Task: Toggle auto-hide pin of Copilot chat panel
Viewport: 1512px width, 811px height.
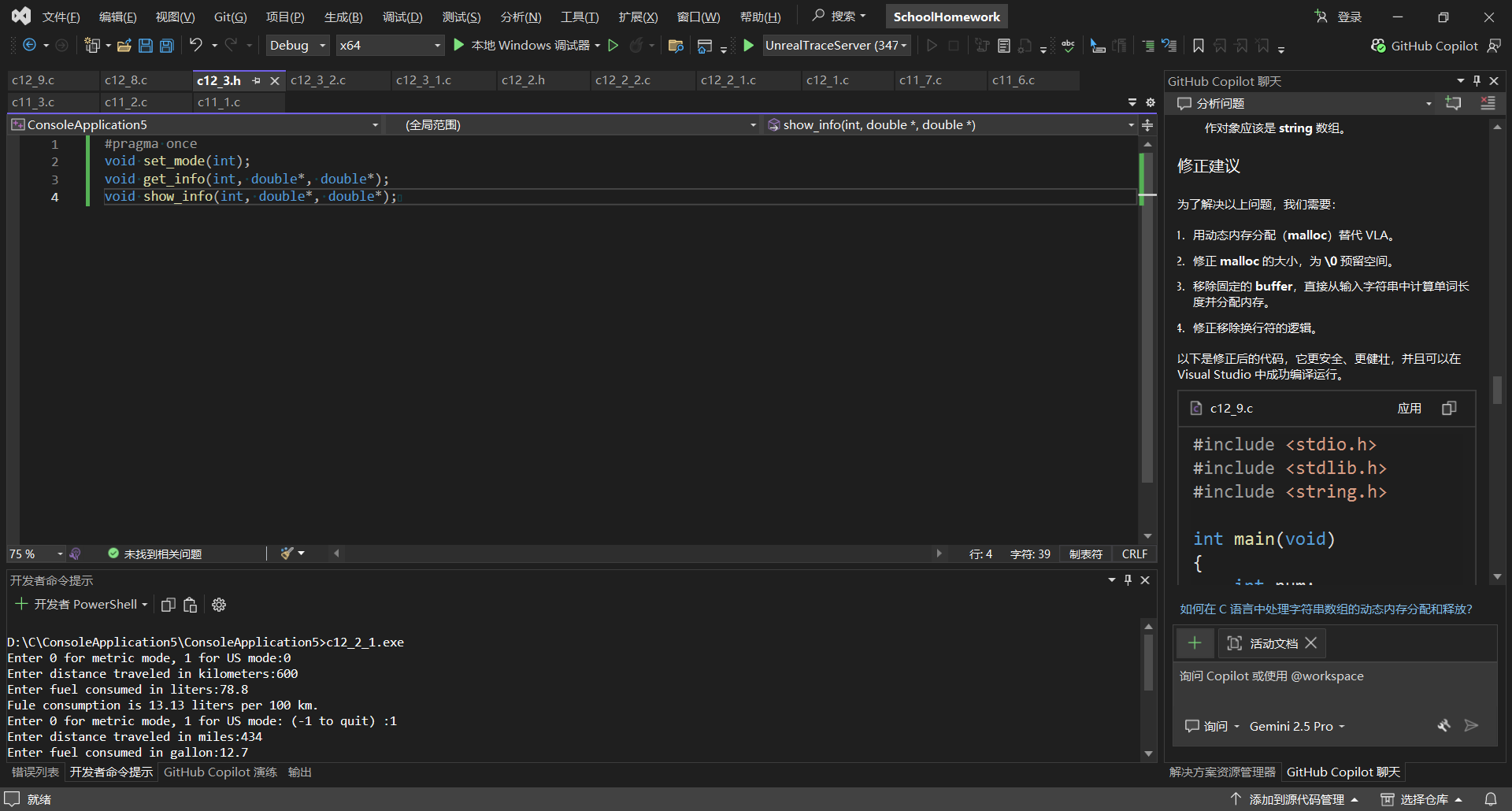Action: pyautogui.click(x=1477, y=80)
